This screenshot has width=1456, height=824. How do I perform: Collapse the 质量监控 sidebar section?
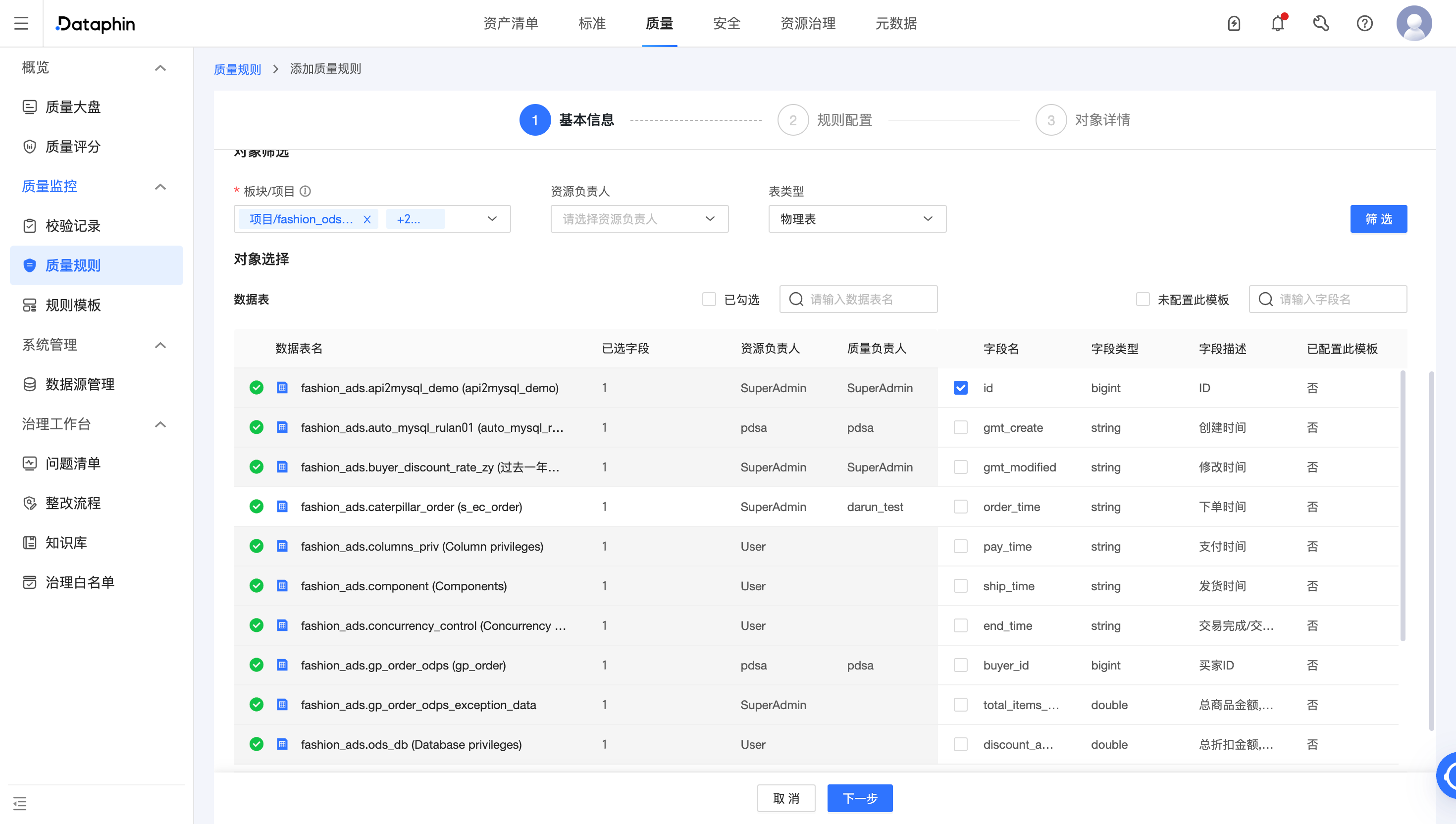coord(160,186)
